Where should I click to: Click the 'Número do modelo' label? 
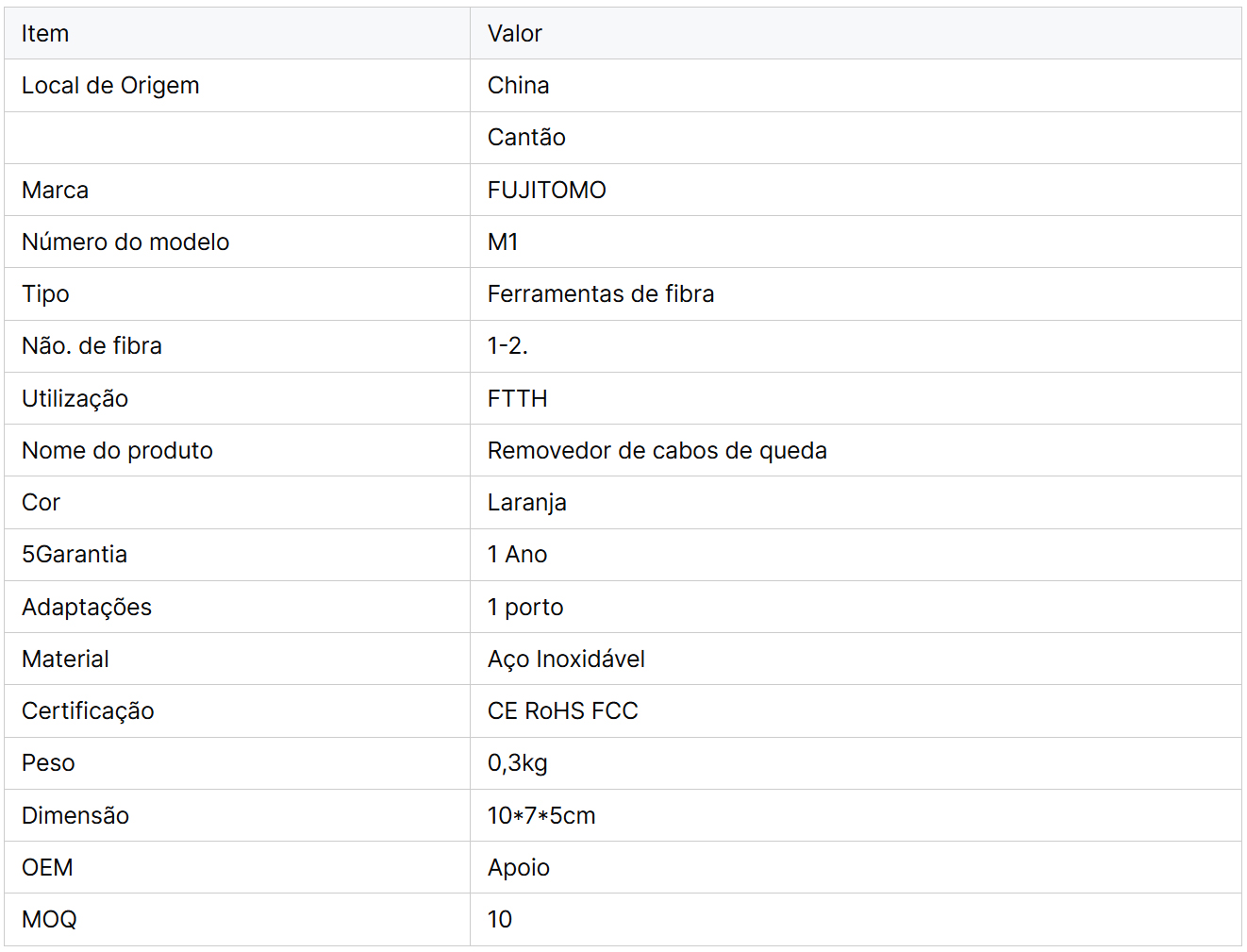click(125, 242)
